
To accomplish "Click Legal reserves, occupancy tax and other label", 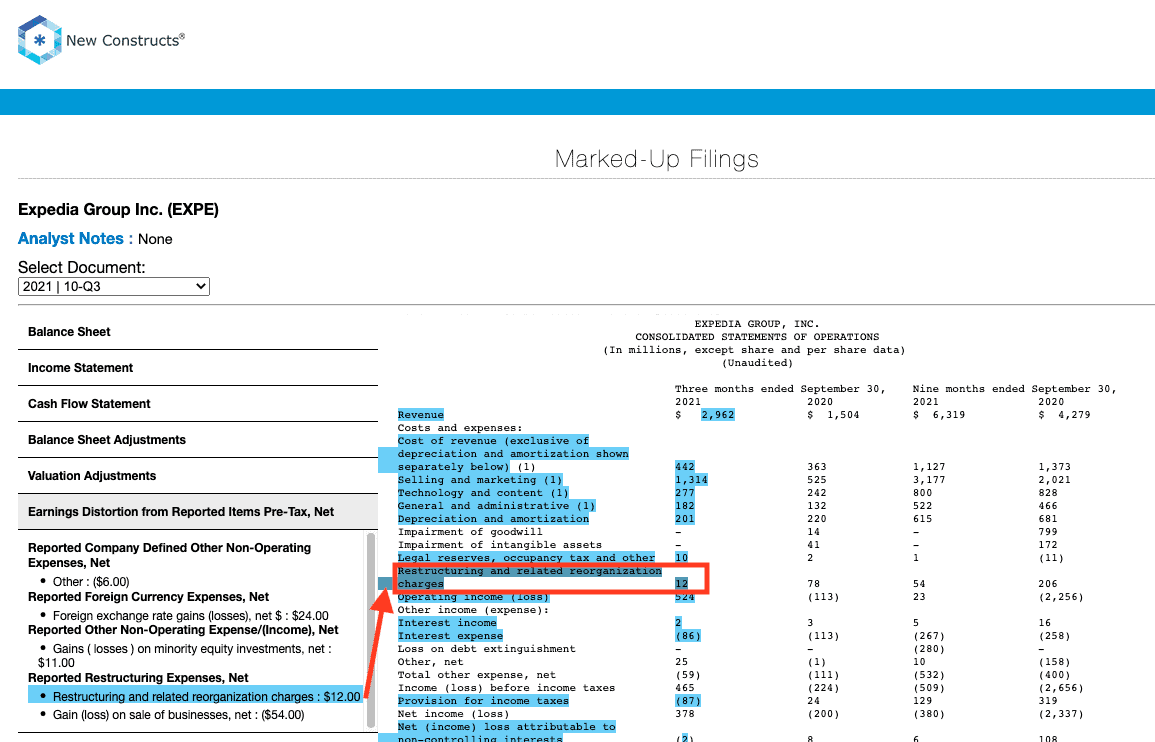I will coord(526,558).
